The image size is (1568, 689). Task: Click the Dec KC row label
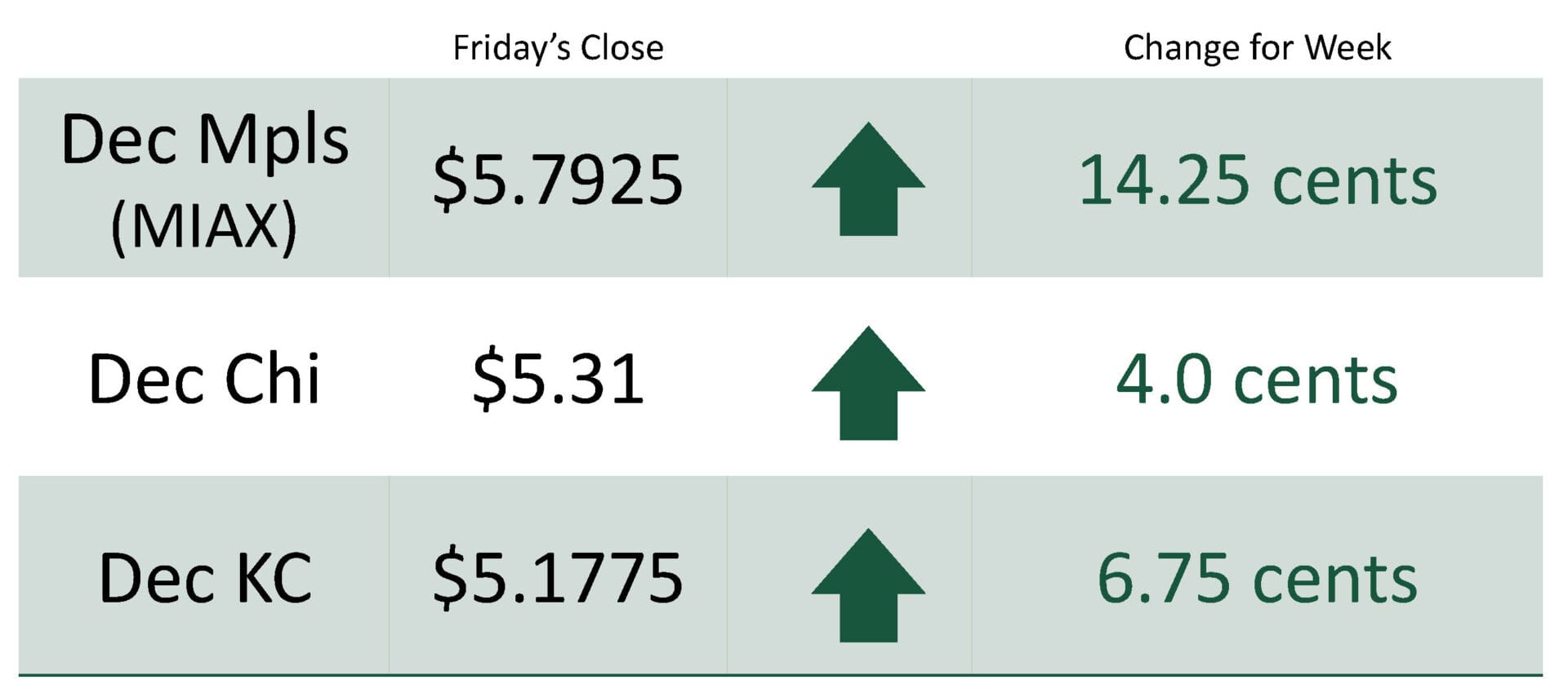click(x=204, y=579)
